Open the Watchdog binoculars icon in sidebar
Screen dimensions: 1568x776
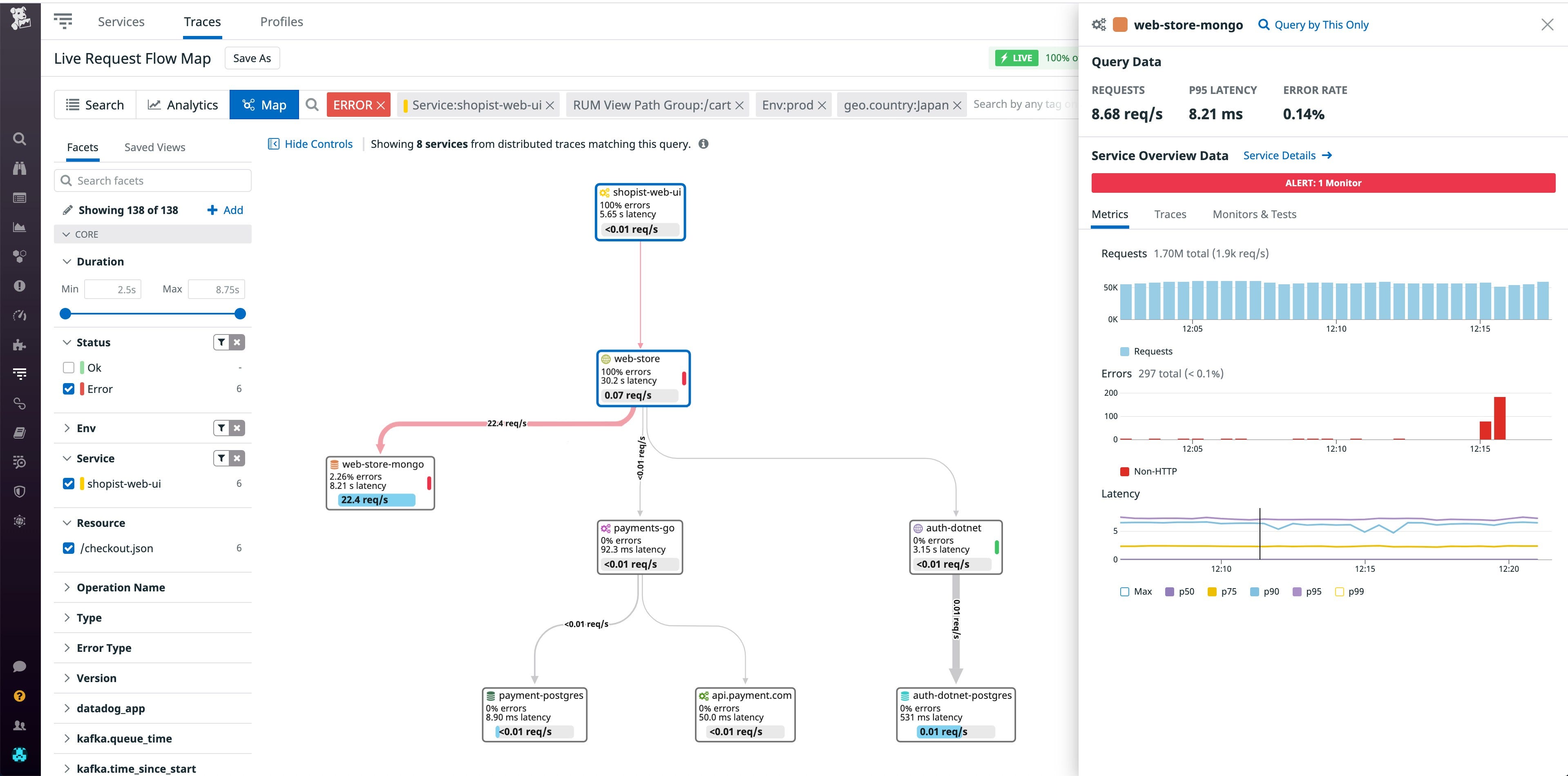point(20,169)
